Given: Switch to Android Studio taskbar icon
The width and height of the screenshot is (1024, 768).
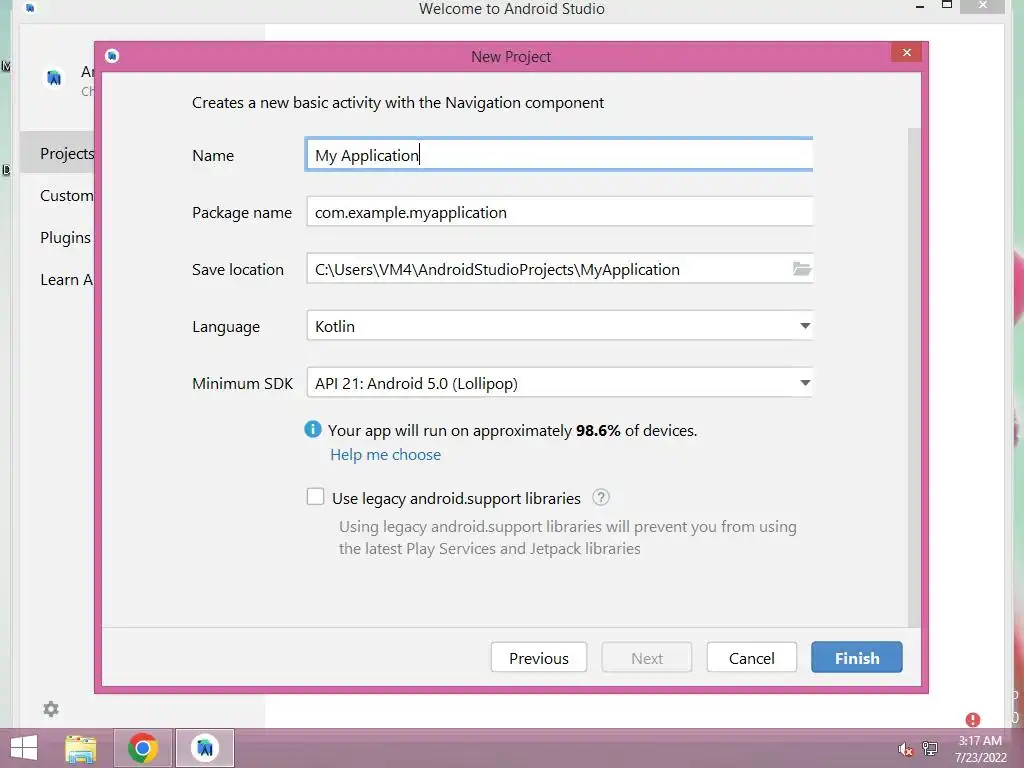Looking at the screenshot, I should click(x=205, y=748).
